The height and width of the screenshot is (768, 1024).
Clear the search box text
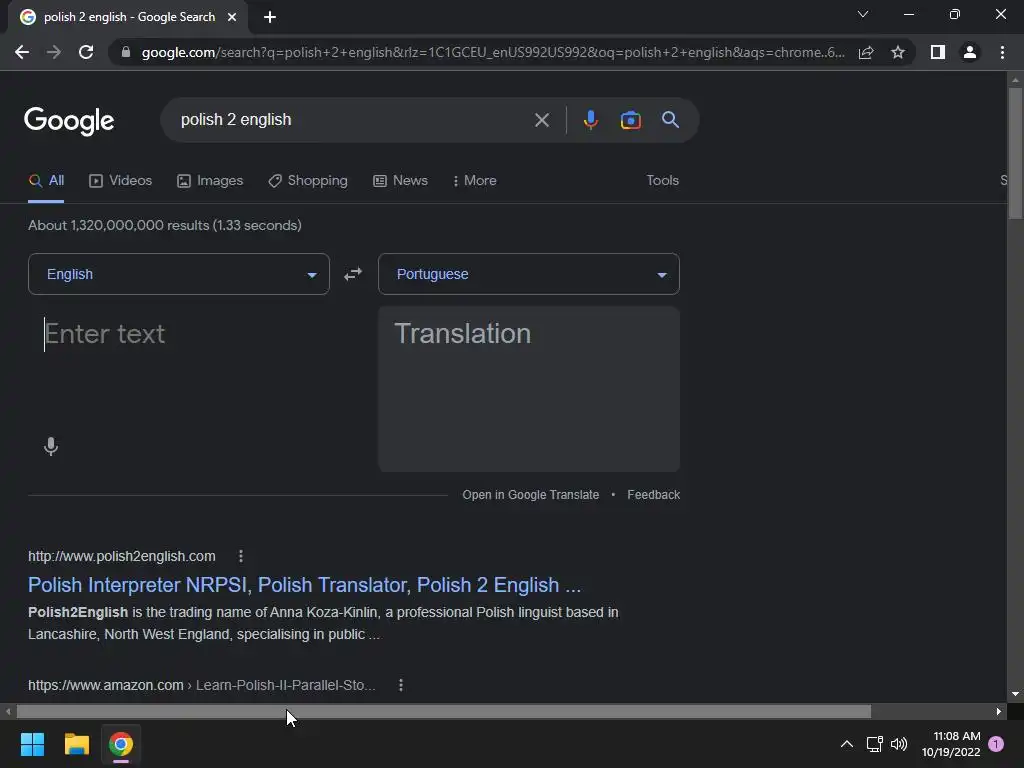[541, 120]
